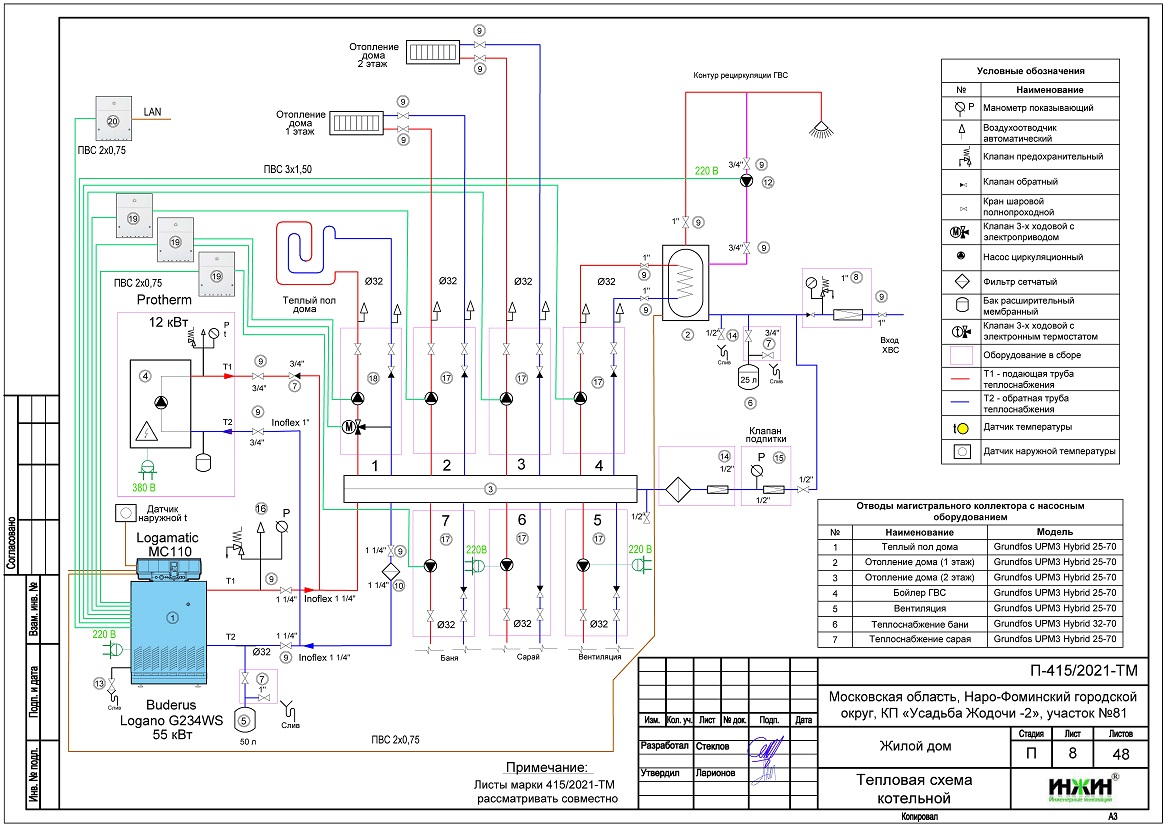Select the recirculation pump numbered 12
Viewport: 1166px width, 824px height.
pos(744,182)
